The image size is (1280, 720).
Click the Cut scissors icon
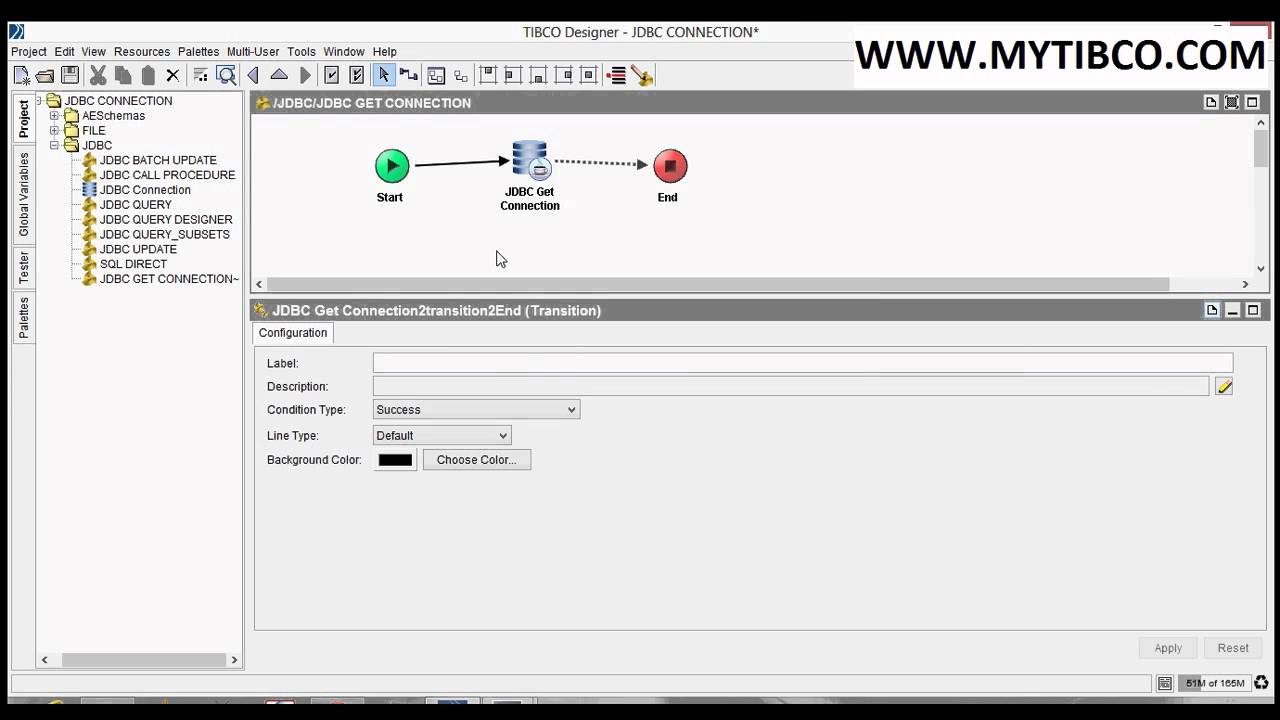point(98,75)
